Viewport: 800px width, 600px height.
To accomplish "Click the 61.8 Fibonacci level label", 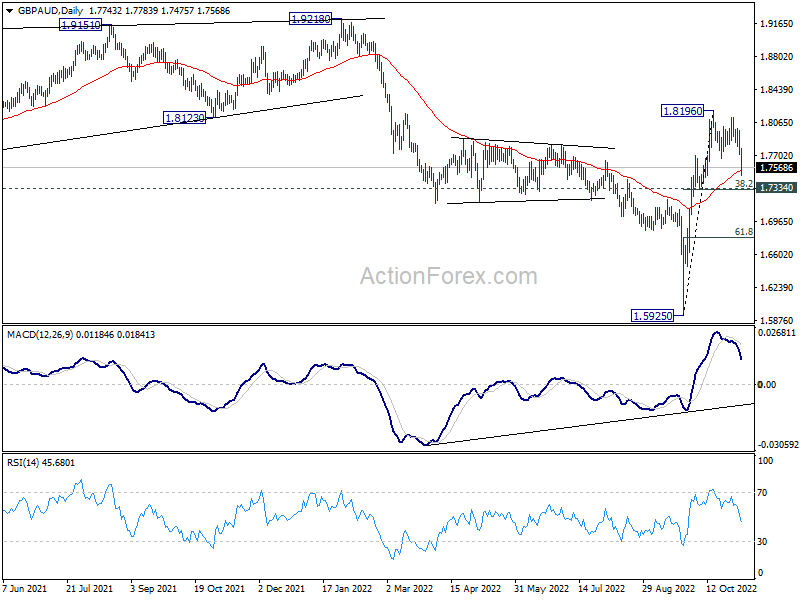I will click(743, 232).
